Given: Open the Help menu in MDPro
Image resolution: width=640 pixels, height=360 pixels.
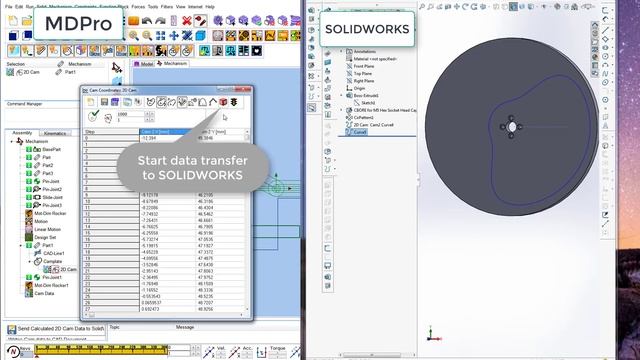Looking at the screenshot, I should 210,7.
